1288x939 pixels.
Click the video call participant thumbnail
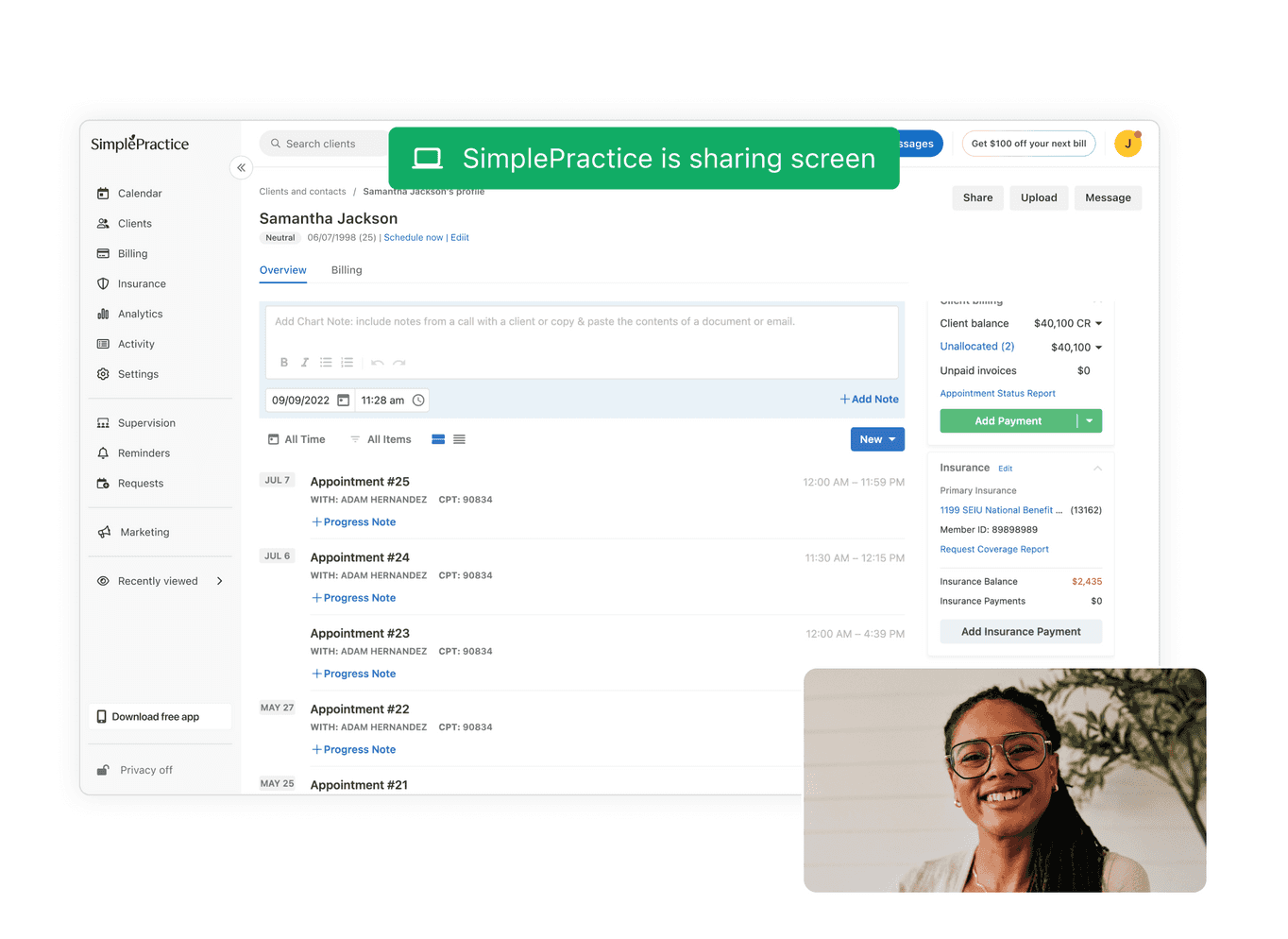[x=1005, y=780]
